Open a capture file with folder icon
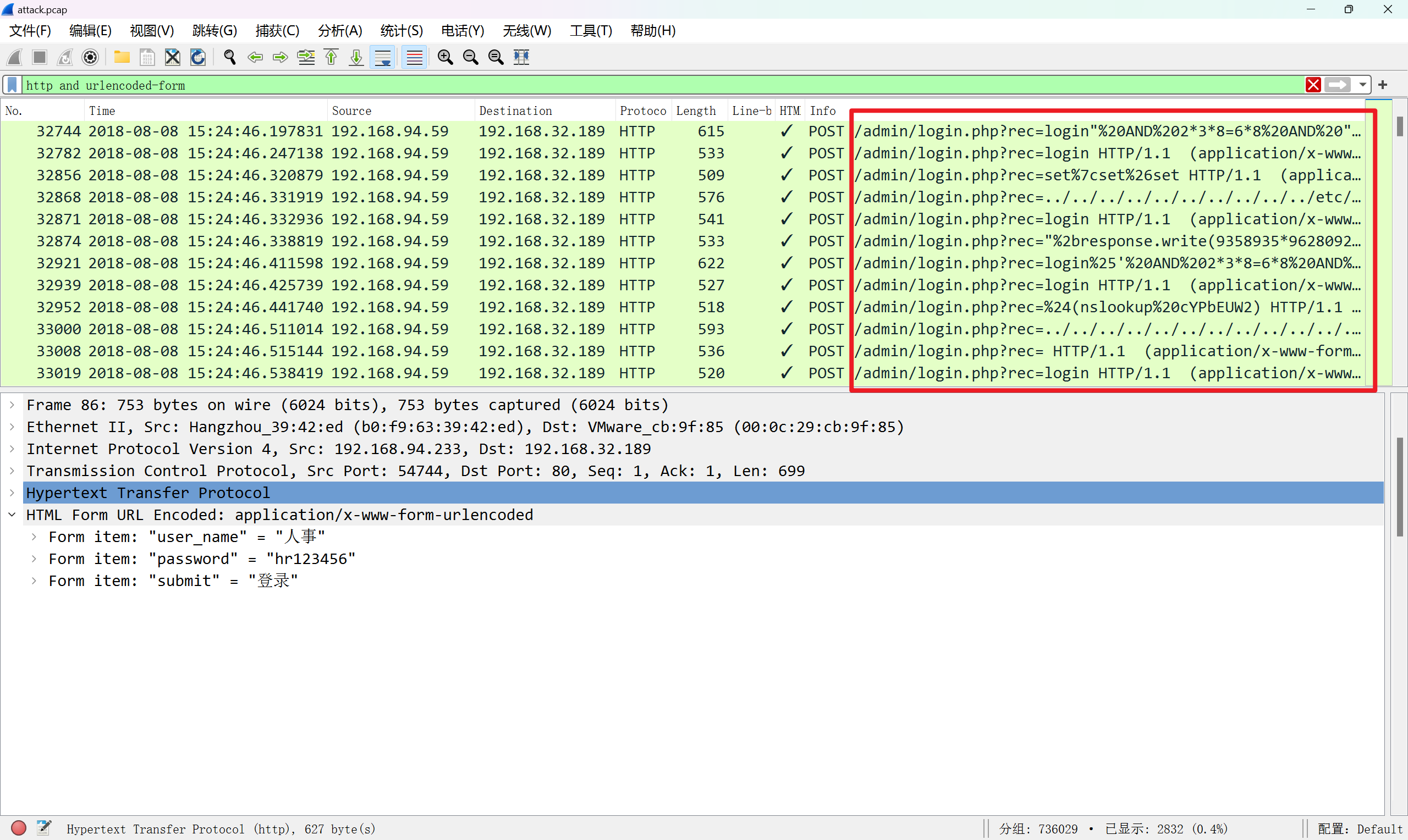Screen dimensions: 1408x840 122,57
